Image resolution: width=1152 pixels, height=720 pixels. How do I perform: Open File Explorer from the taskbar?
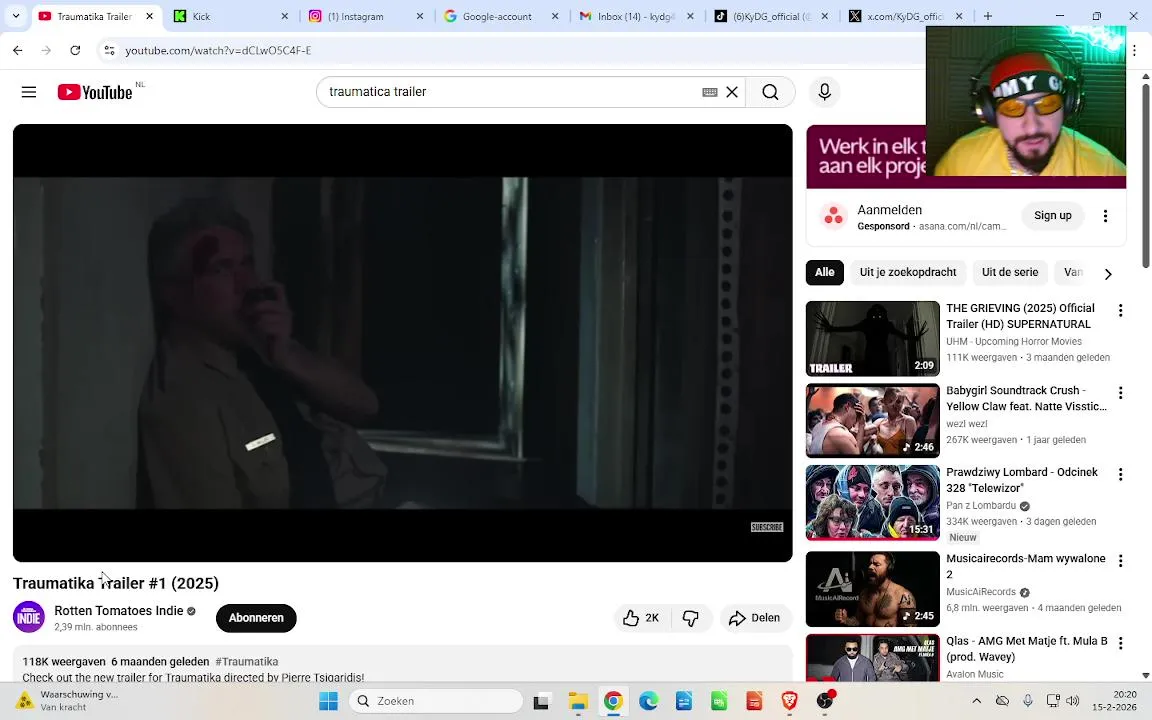[x=578, y=701]
